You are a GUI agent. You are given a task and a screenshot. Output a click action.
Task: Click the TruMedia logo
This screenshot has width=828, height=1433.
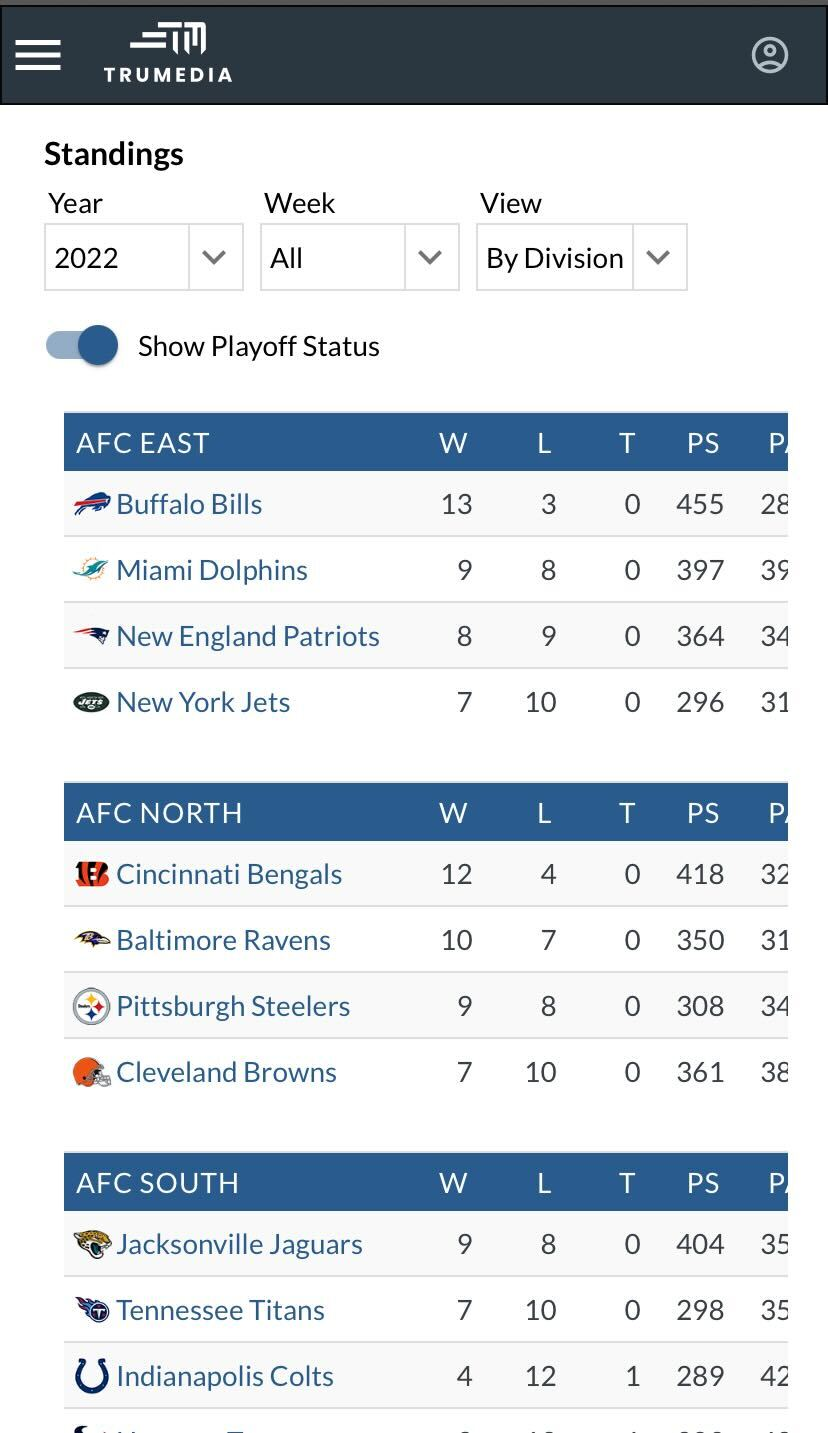point(168,54)
